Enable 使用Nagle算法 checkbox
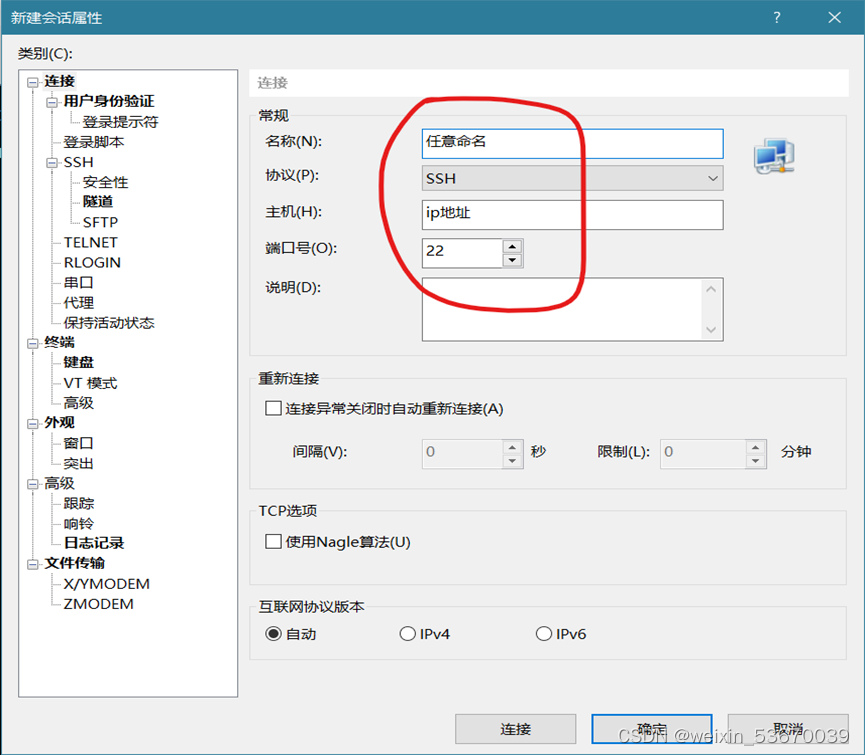This screenshot has width=865, height=755. pyautogui.click(x=273, y=542)
